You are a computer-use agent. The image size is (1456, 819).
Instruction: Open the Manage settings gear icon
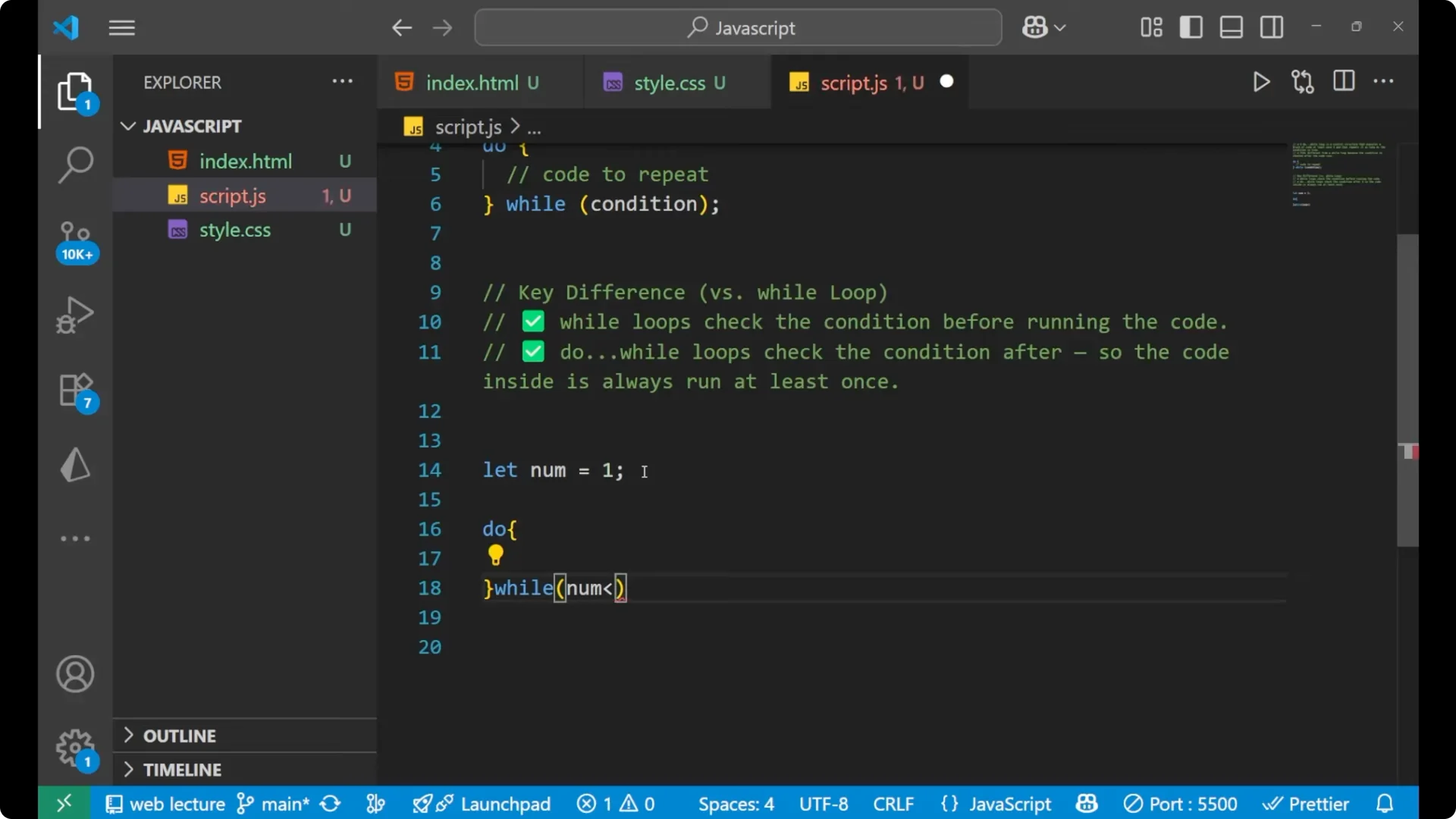coord(74,747)
